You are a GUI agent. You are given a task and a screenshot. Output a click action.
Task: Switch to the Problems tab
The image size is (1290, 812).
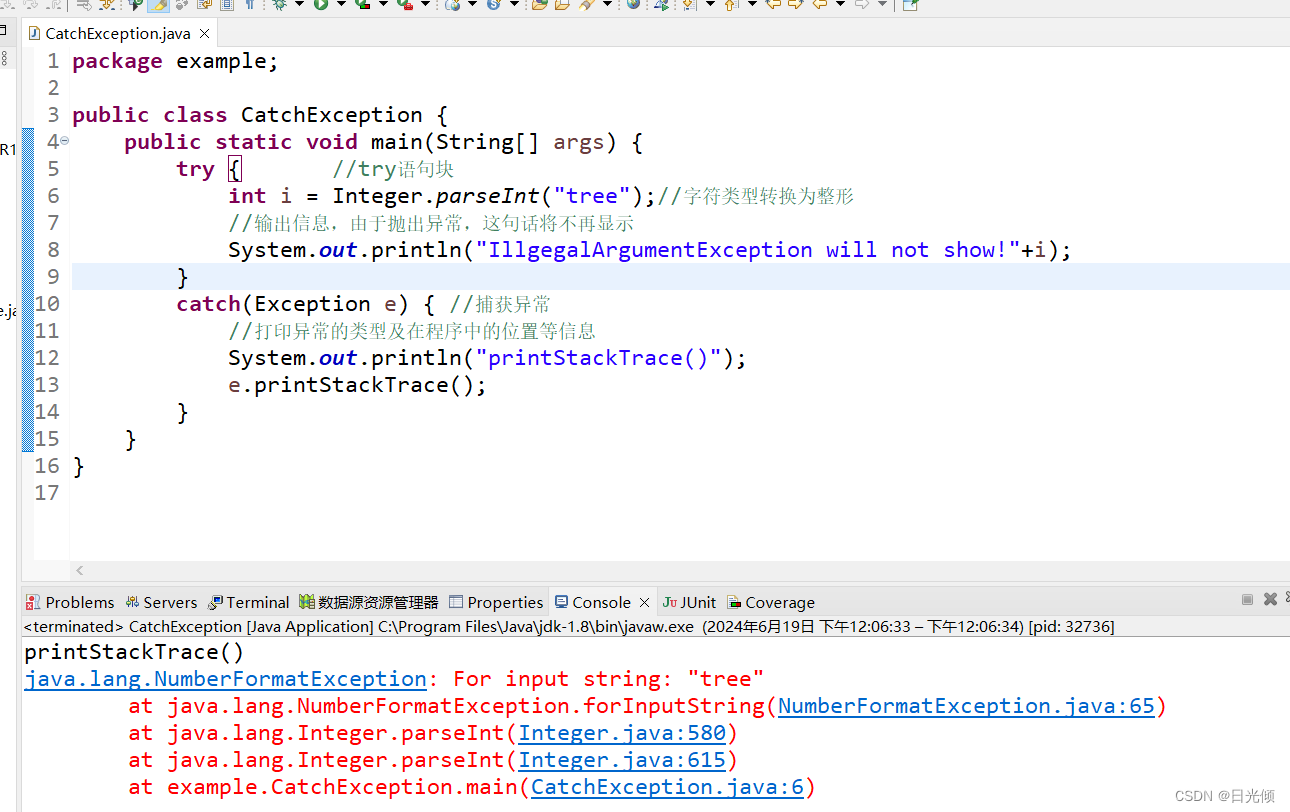(70, 602)
